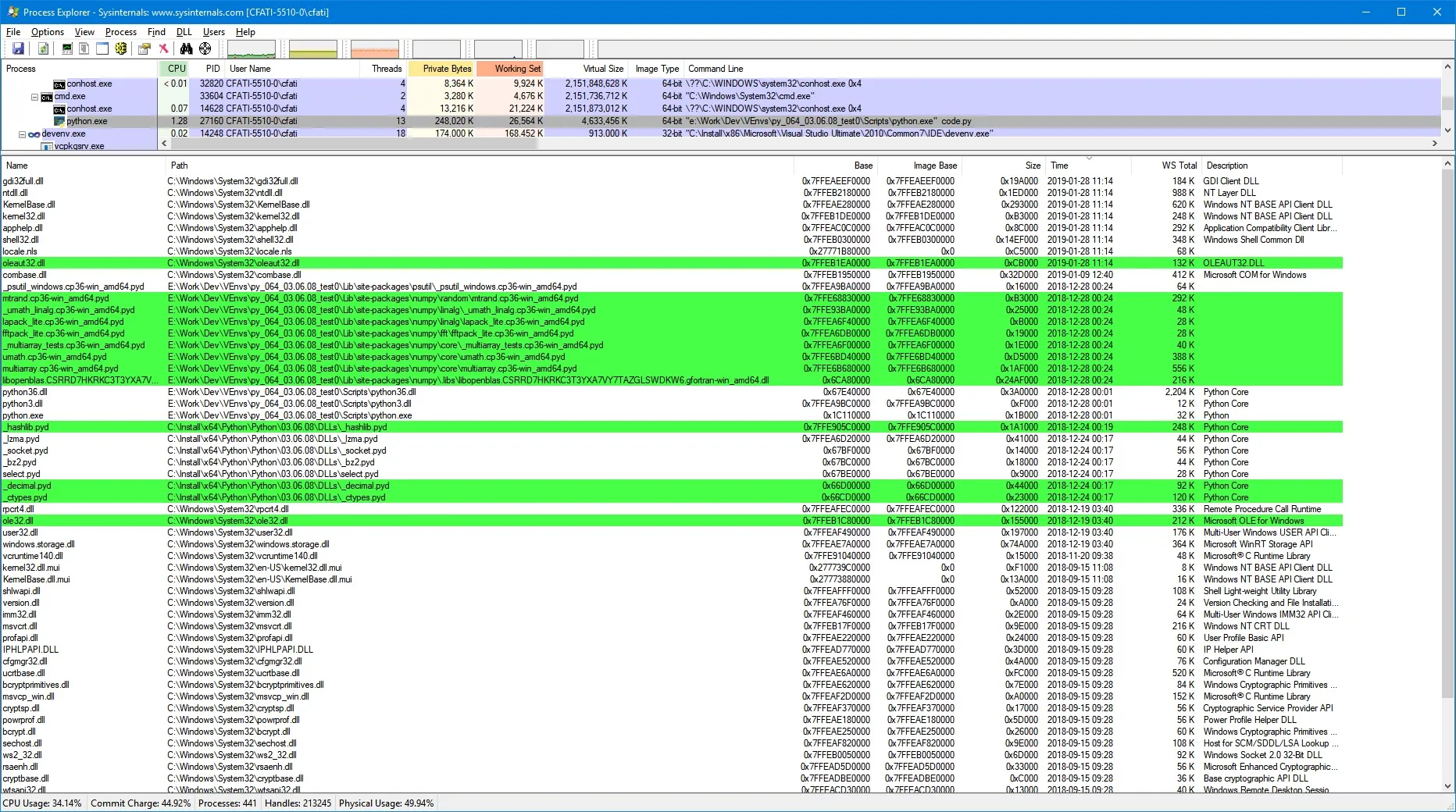Select the python.exe process in the tree

87,121
